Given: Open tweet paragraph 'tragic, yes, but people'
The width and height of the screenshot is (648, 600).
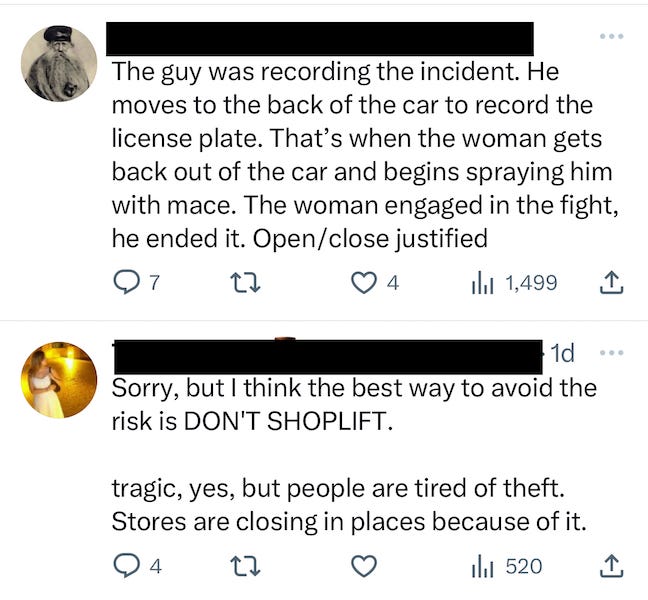Looking at the screenshot, I should coord(349,505).
